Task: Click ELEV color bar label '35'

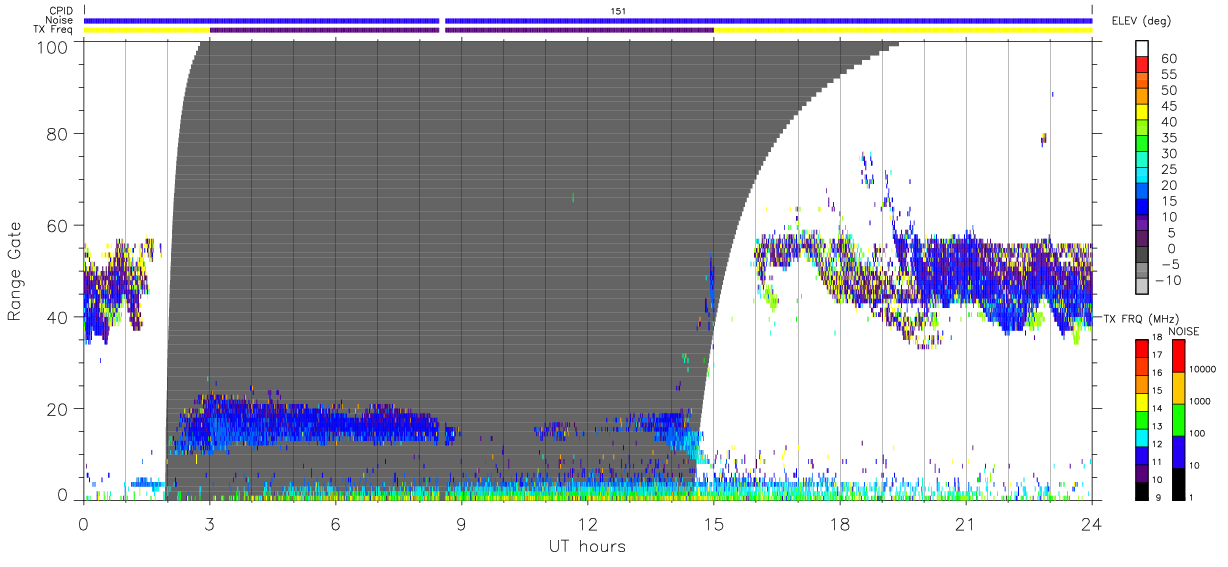Action: [x=1169, y=138]
